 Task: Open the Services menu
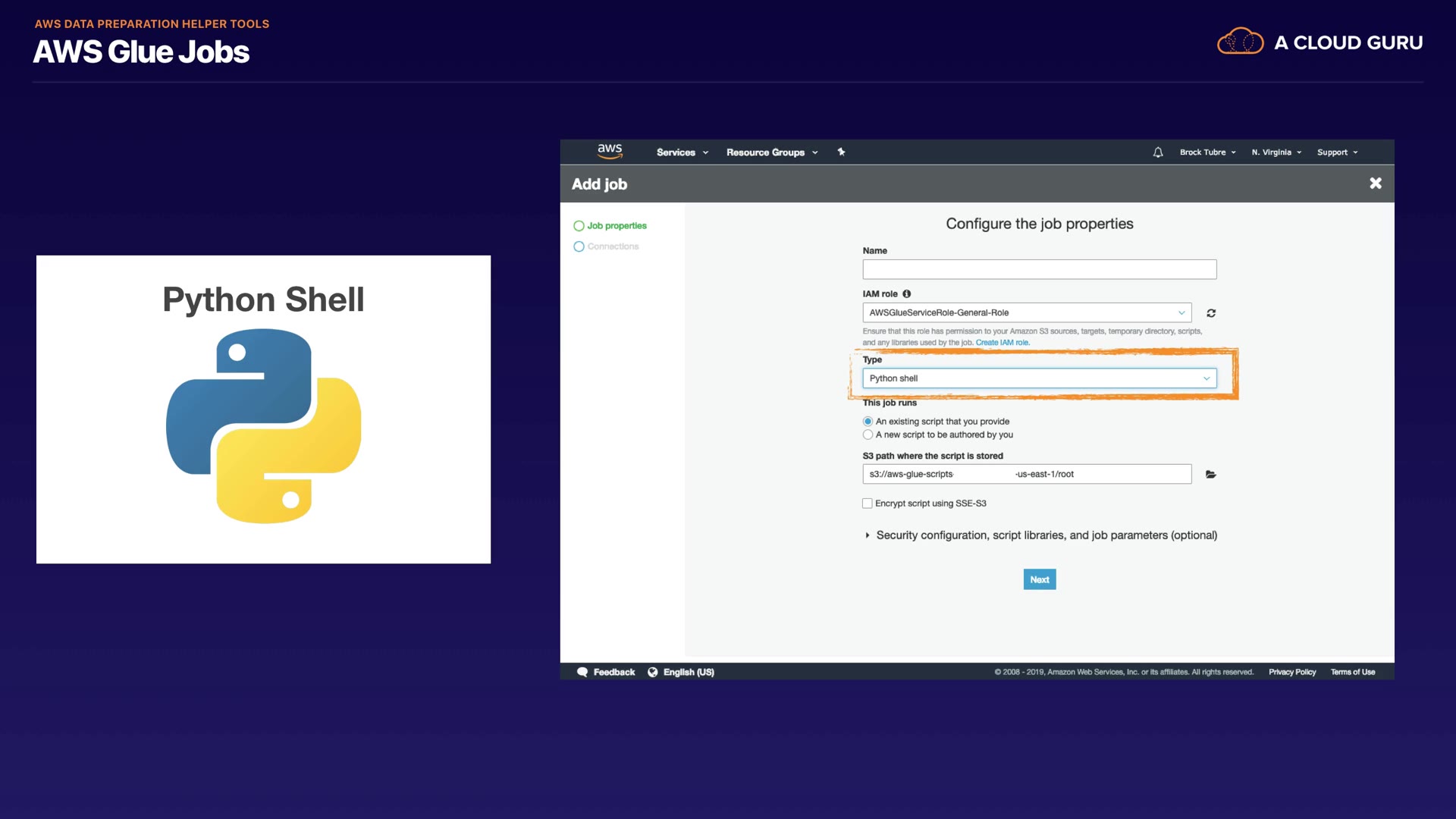[x=682, y=152]
